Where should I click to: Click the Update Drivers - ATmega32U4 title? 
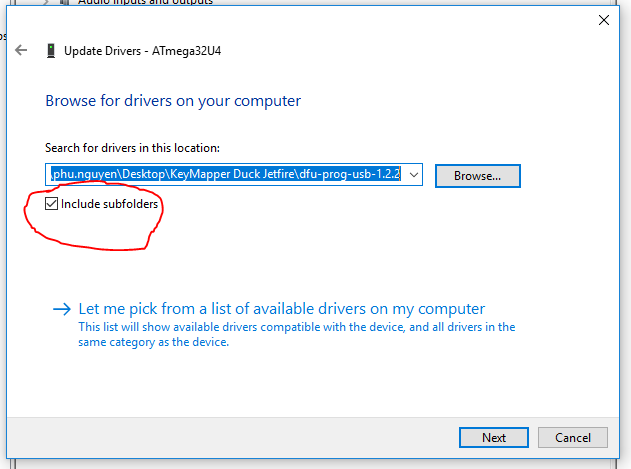tap(142, 50)
